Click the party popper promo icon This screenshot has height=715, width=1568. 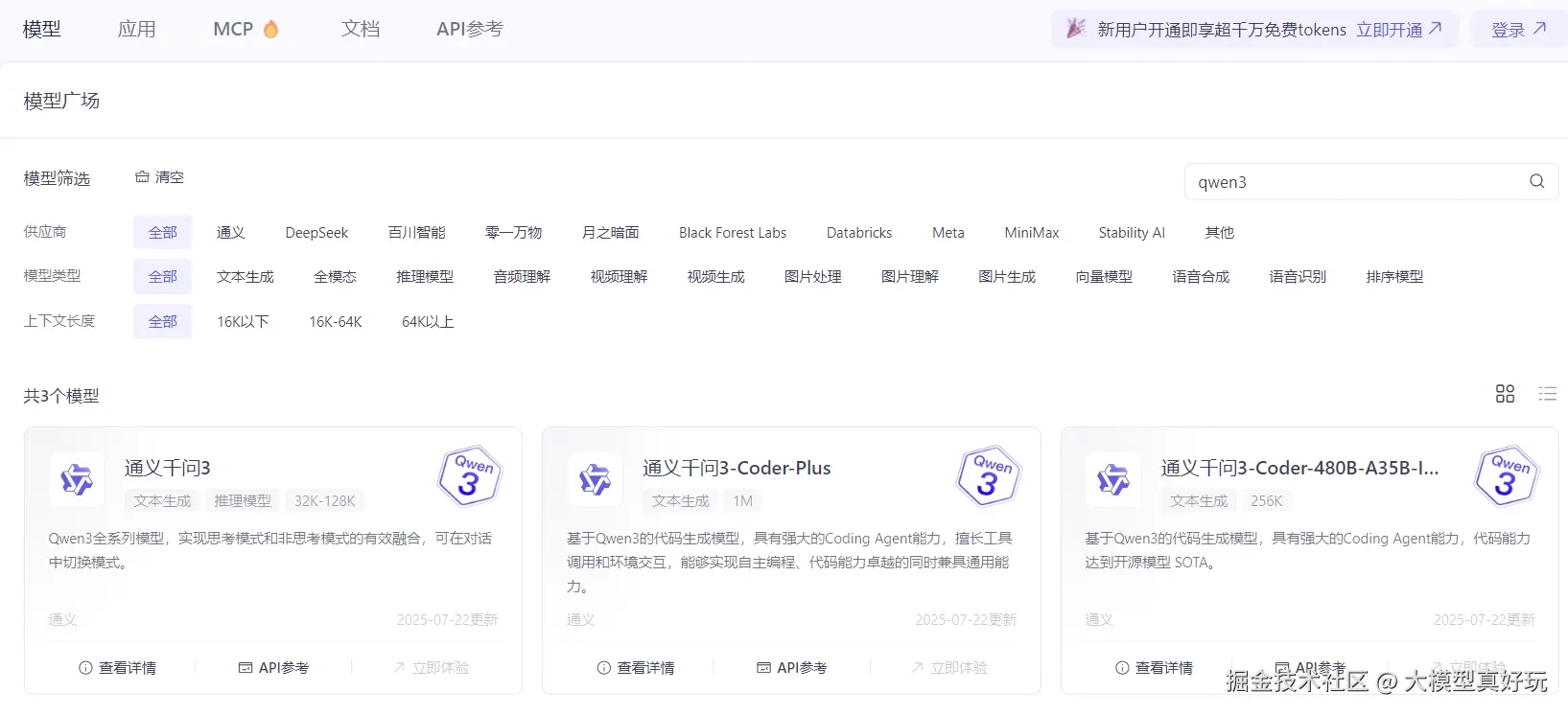tap(1076, 29)
